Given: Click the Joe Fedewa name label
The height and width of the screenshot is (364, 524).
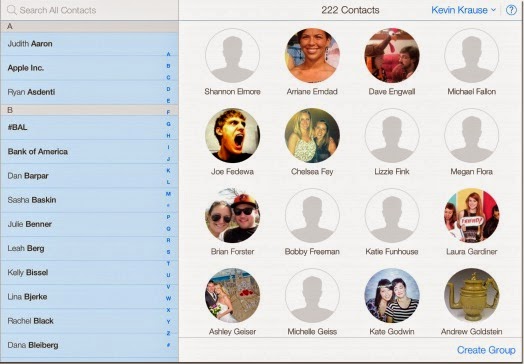Looking at the screenshot, I should (233, 172).
